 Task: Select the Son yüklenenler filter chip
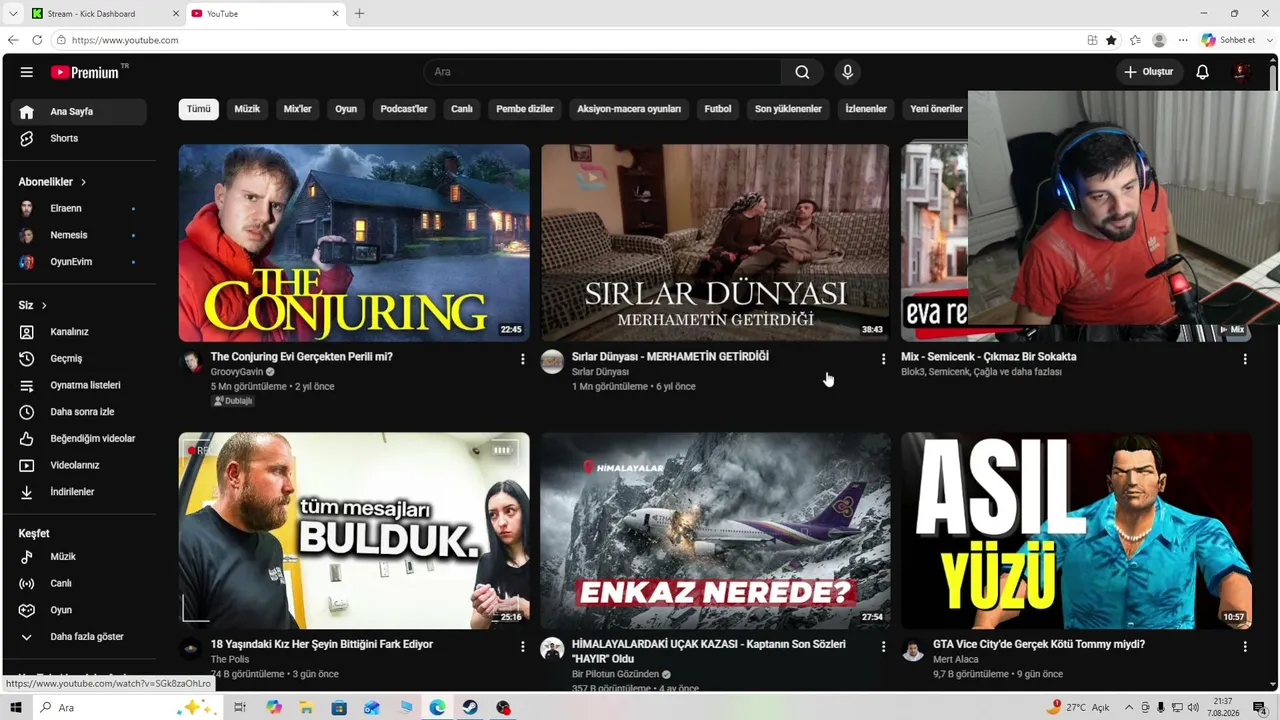(x=788, y=109)
